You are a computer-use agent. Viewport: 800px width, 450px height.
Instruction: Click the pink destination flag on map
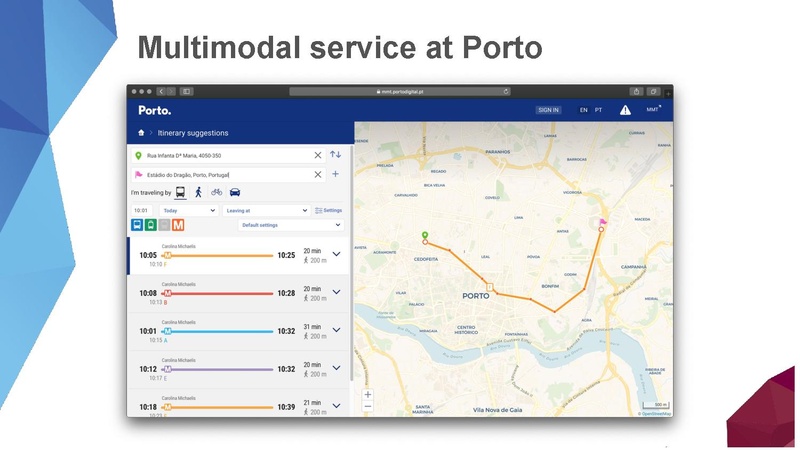pos(603,222)
